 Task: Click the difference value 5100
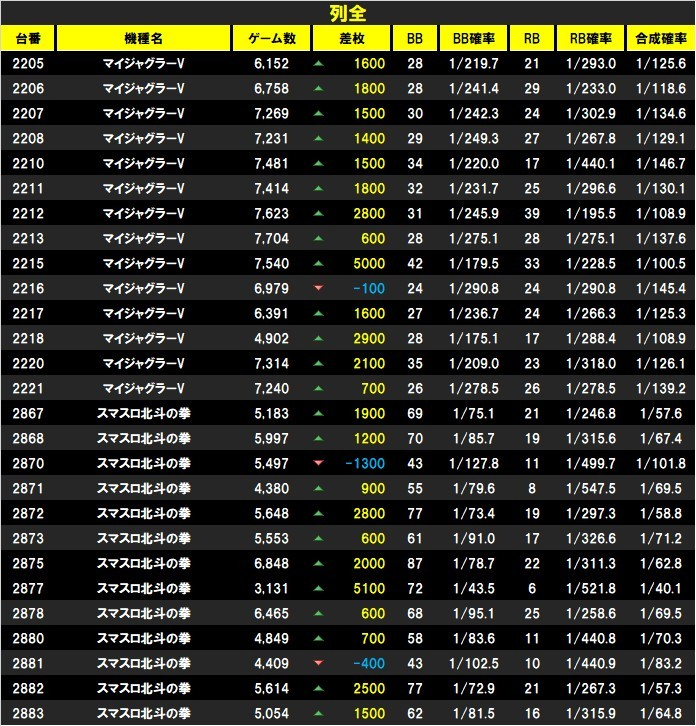(x=369, y=588)
